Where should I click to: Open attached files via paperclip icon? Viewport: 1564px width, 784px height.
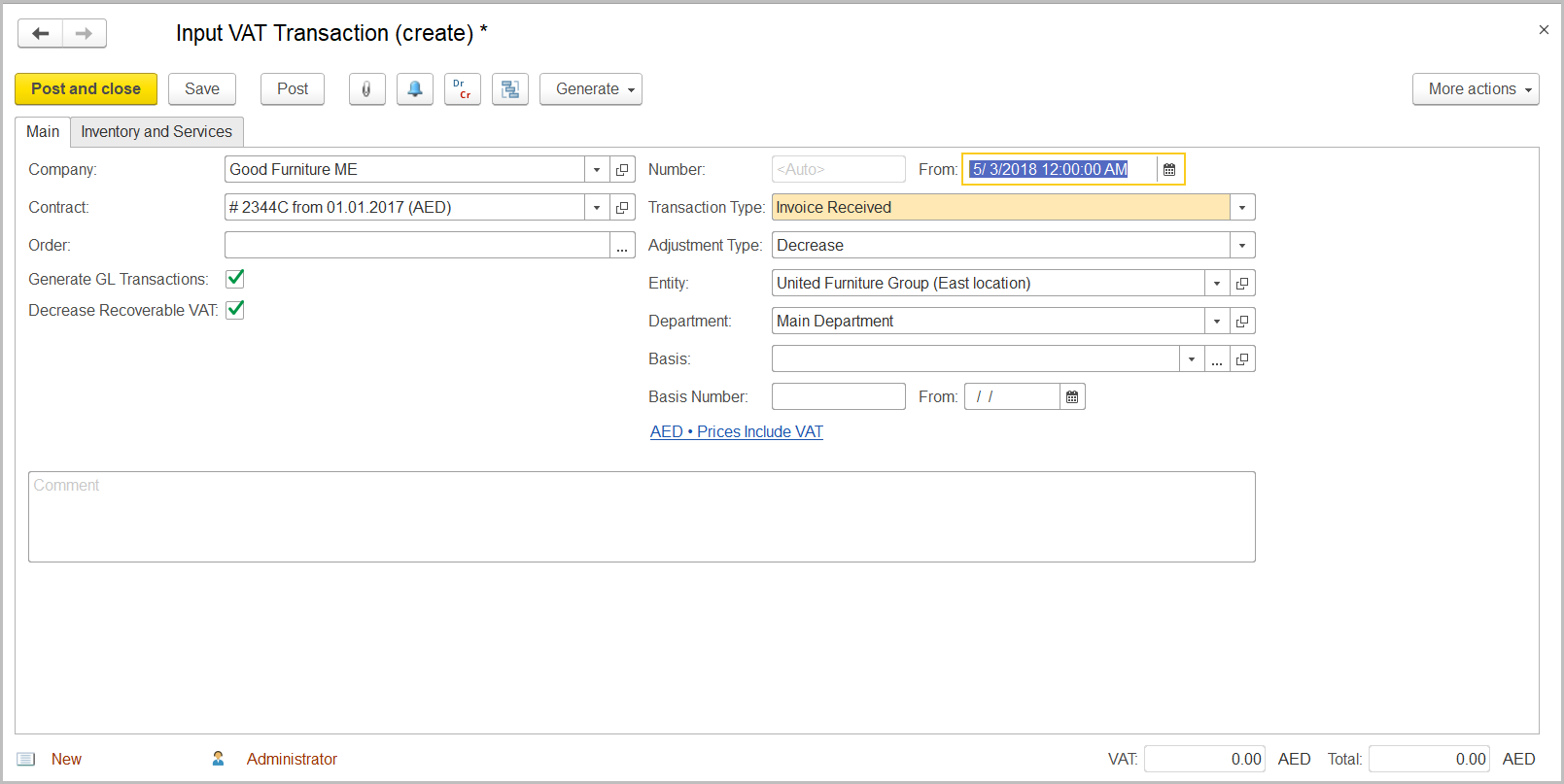coord(367,89)
